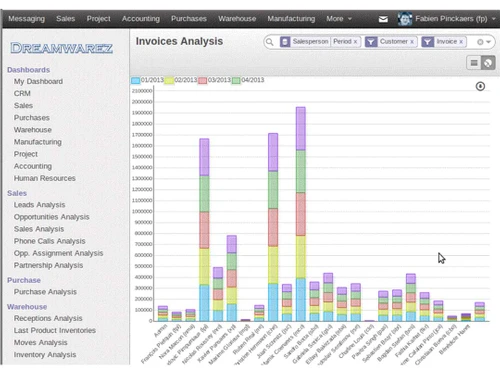
Task: Open Purchase Analysis report
Action: click(x=45, y=292)
